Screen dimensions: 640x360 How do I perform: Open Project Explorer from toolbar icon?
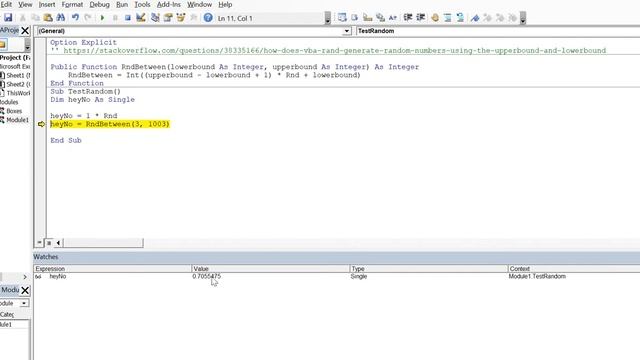155,18
